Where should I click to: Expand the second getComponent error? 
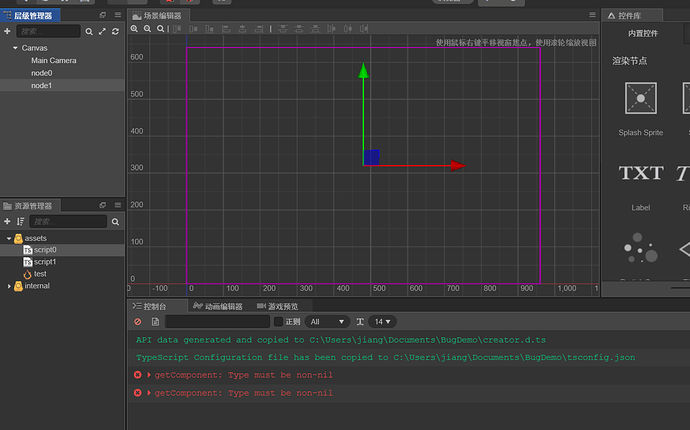point(149,393)
